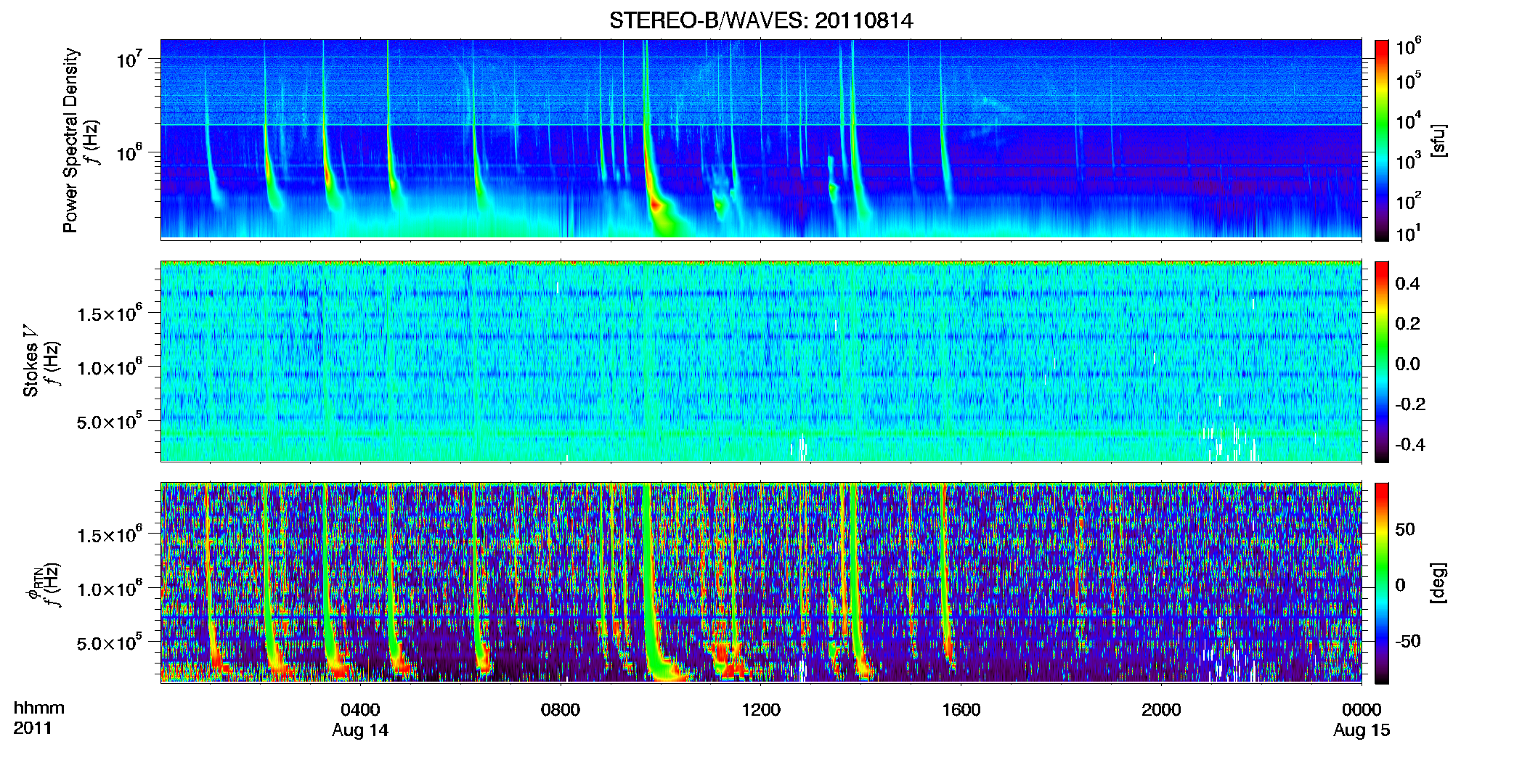Click the 1.5×10^6 tick of the φ RTN panel
This screenshot has height=784, width=1522.
[110, 534]
